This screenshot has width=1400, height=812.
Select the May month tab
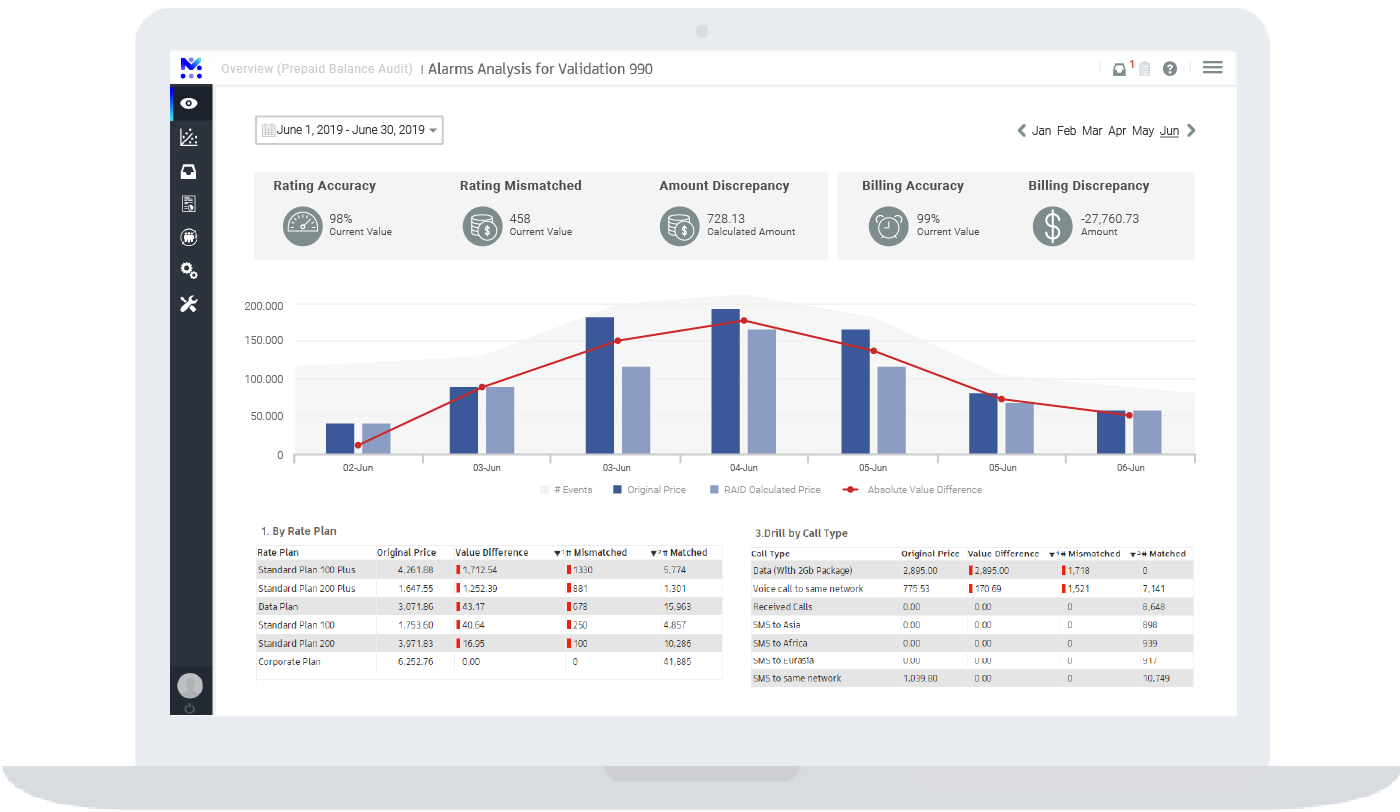click(x=1143, y=130)
